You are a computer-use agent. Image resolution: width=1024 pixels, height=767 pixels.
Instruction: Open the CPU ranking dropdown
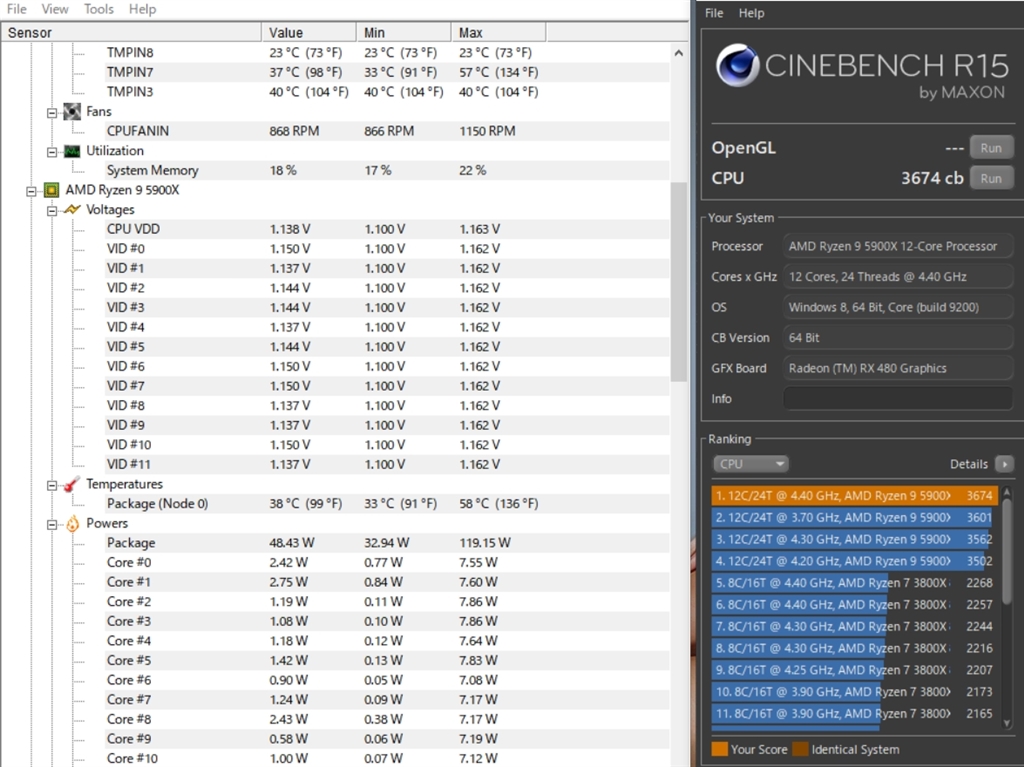751,464
